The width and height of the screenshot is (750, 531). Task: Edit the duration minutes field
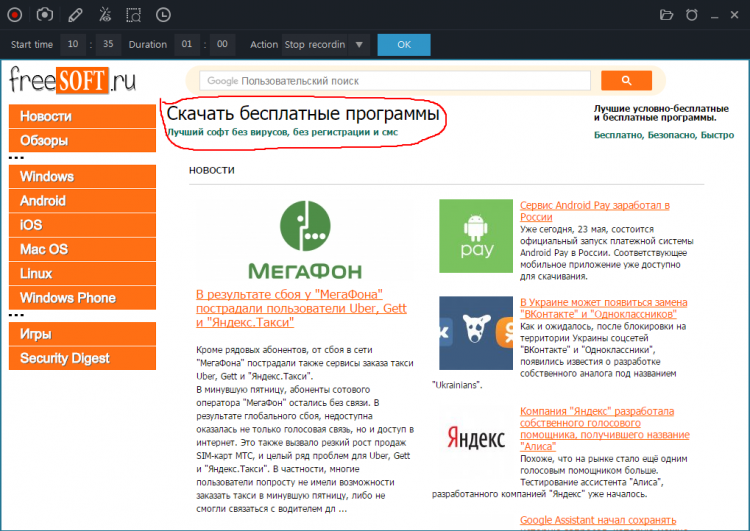[222, 44]
